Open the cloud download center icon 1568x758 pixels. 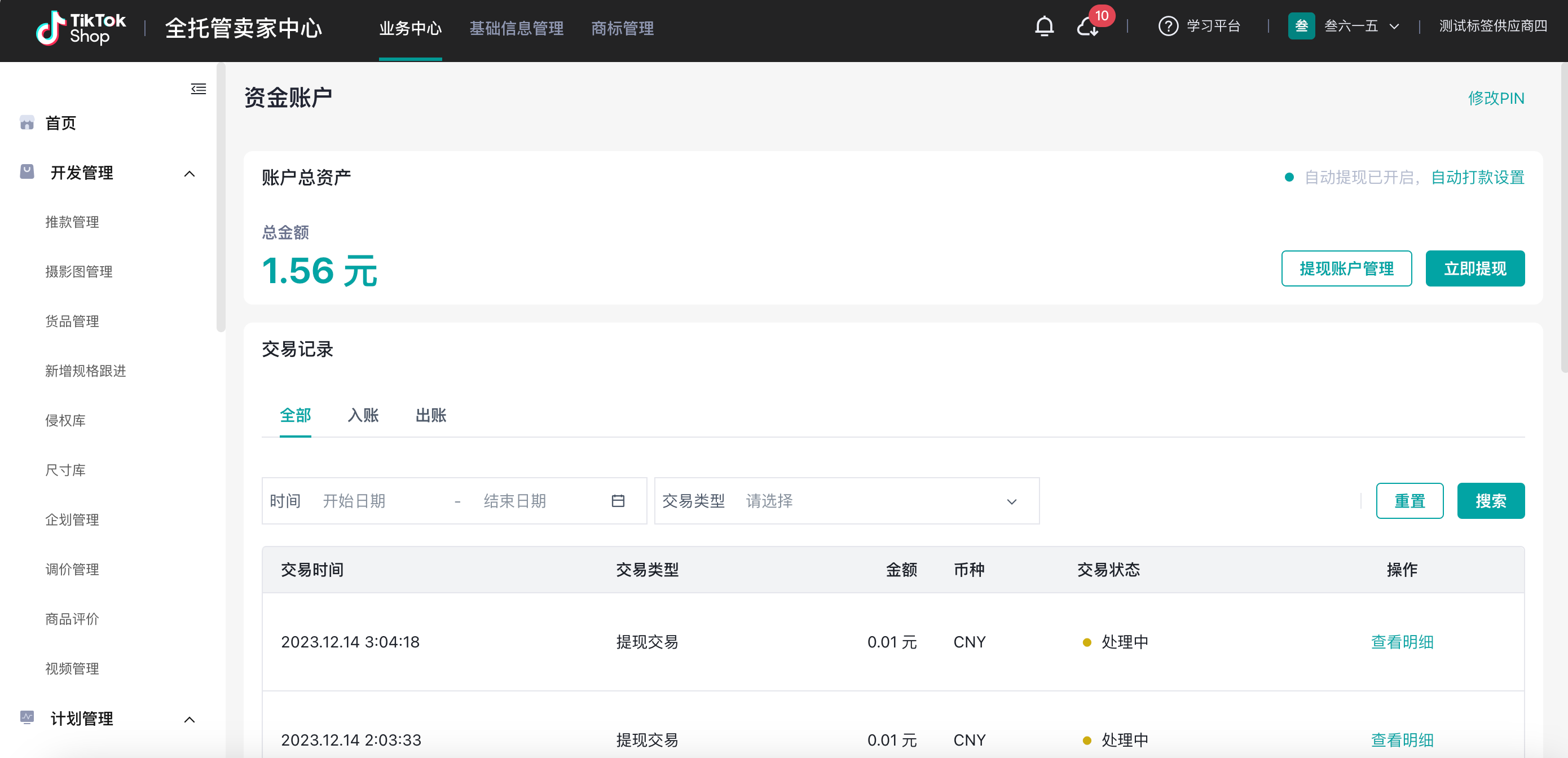click(x=1087, y=27)
